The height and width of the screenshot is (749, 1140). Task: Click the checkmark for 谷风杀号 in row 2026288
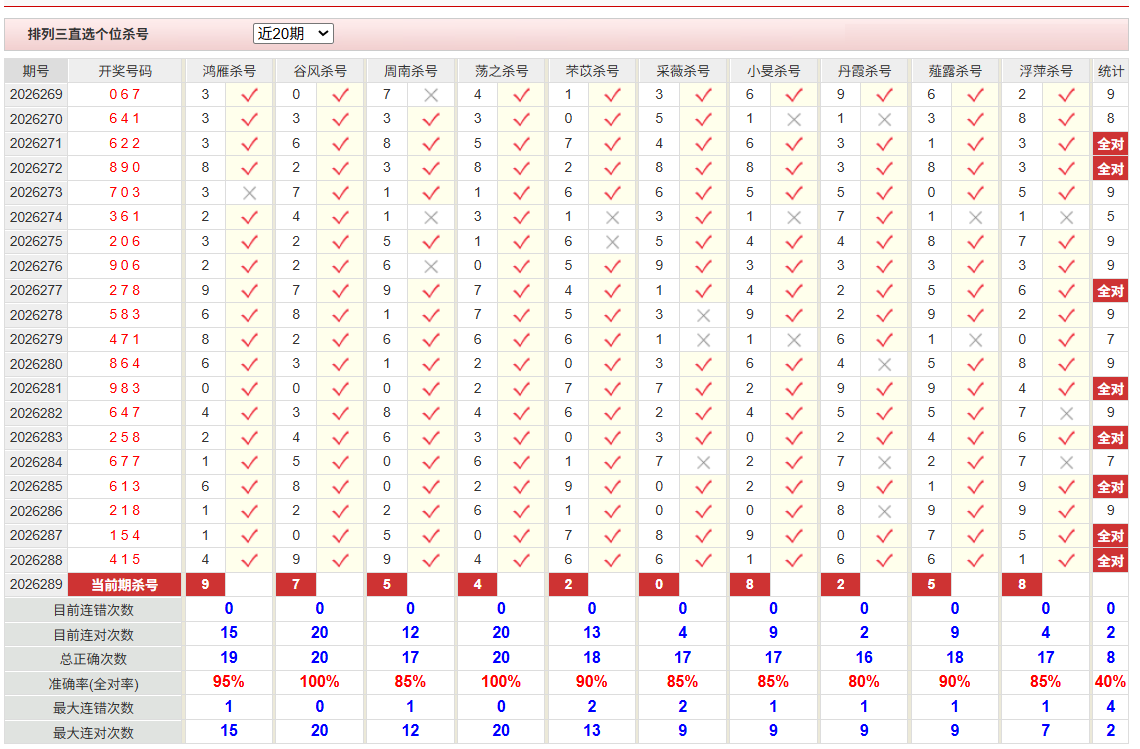[x=340, y=560]
